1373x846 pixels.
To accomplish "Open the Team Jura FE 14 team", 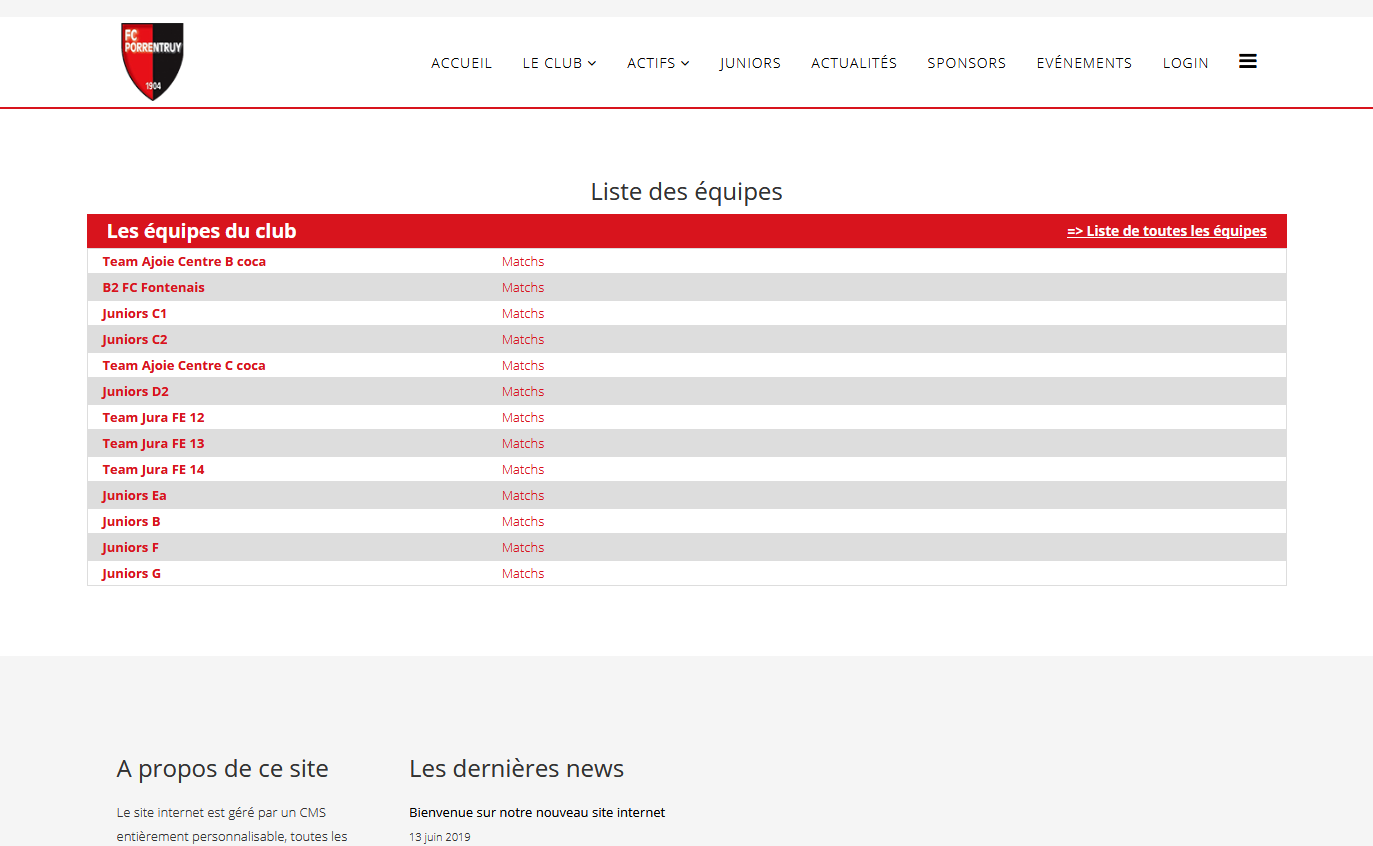I will [153, 469].
